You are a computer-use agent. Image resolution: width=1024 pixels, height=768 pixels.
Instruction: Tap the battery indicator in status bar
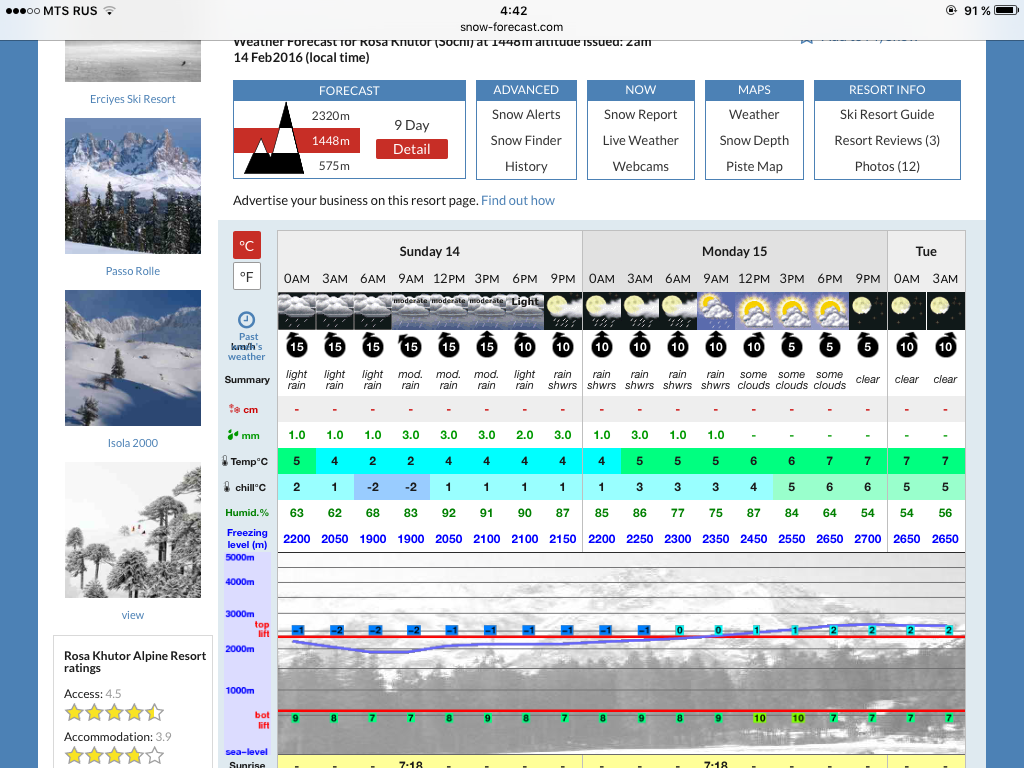tap(1006, 10)
